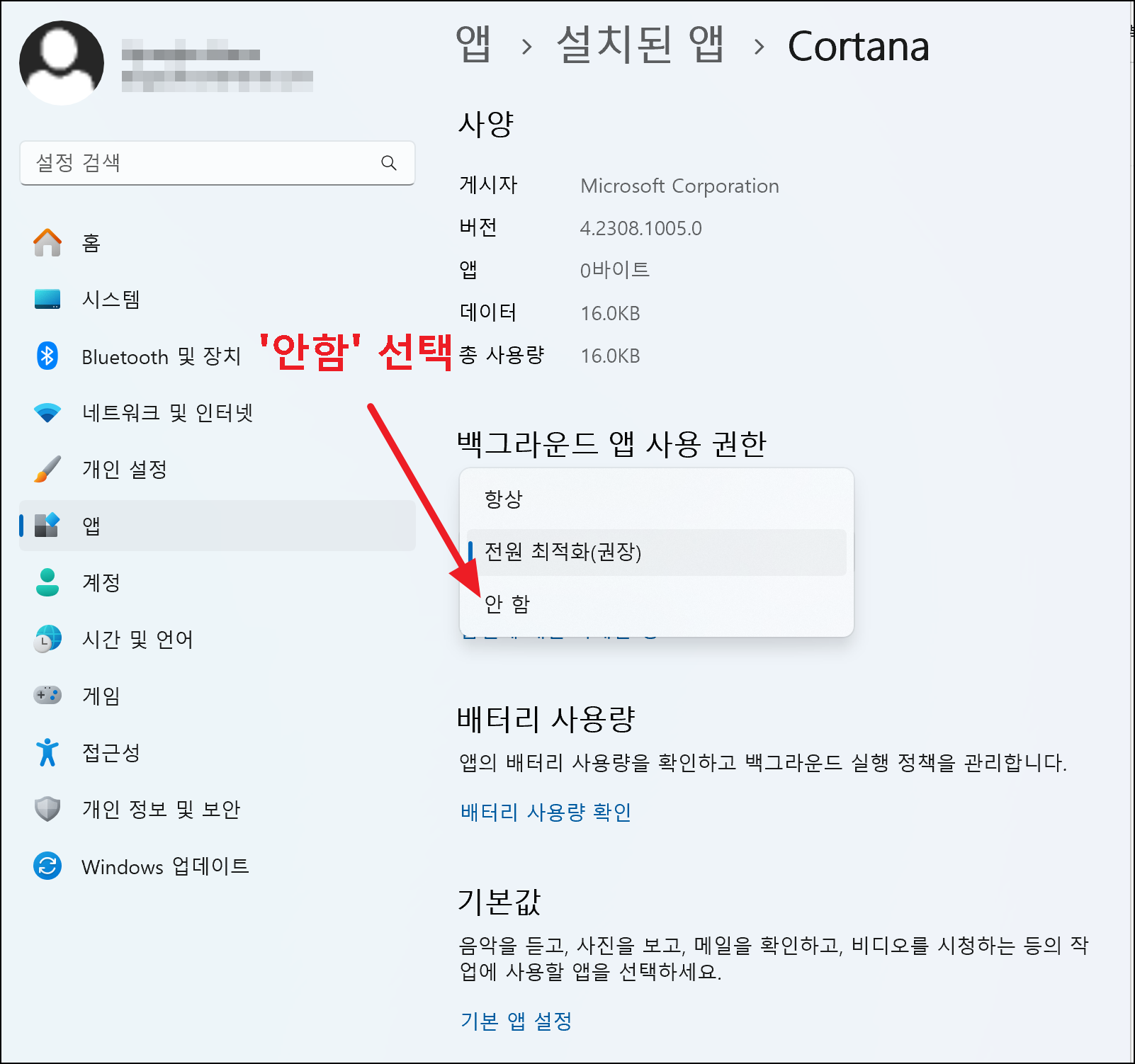The width and height of the screenshot is (1135, 1064).
Task: Click version number 4.2308.1005.0
Action: tap(640, 228)
